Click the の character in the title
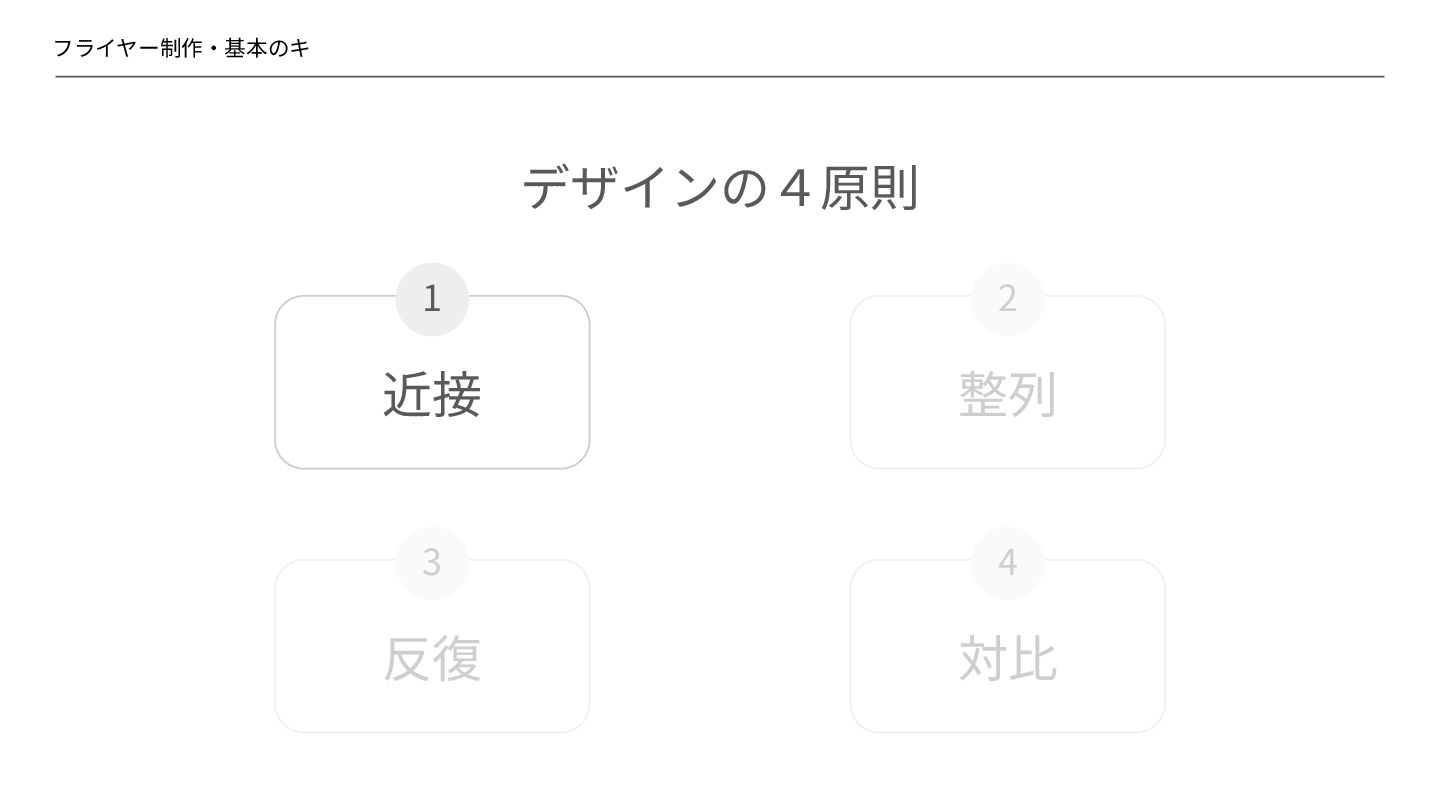Viewport: 1440px width, 810px height. point(743,188)
